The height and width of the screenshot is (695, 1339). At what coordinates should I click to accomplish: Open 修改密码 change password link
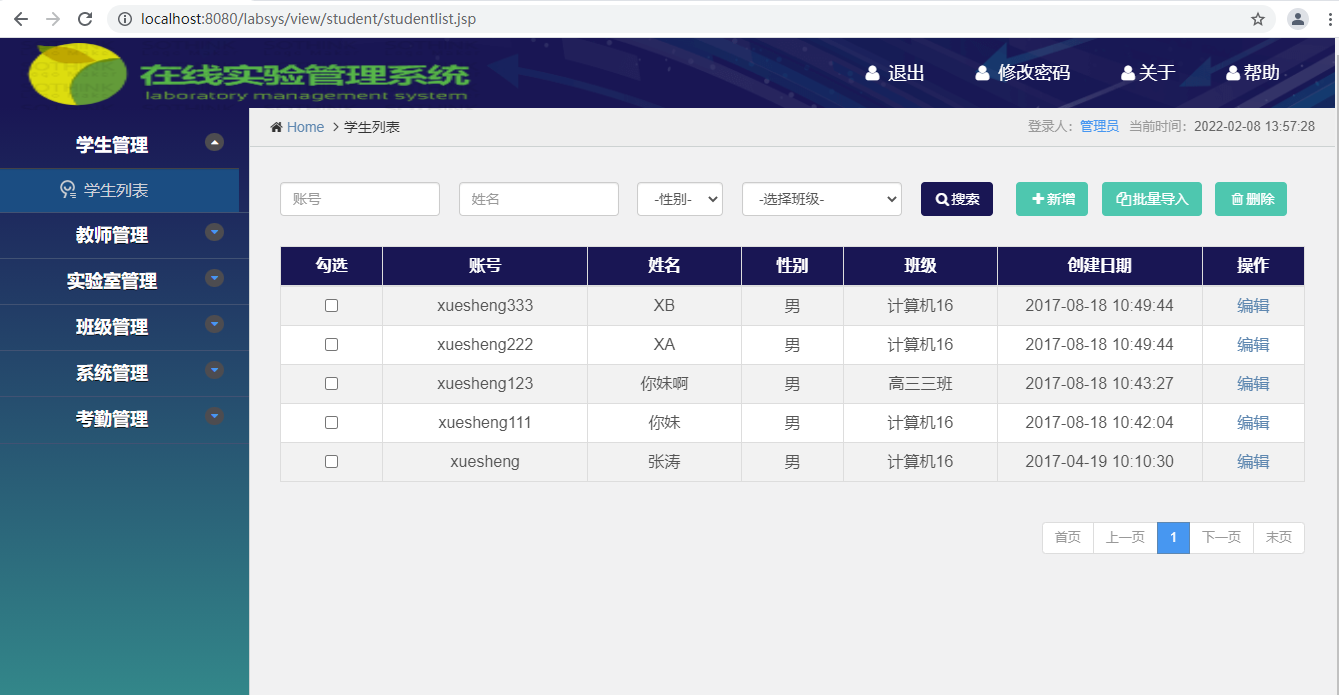[x=1034, y=73]
